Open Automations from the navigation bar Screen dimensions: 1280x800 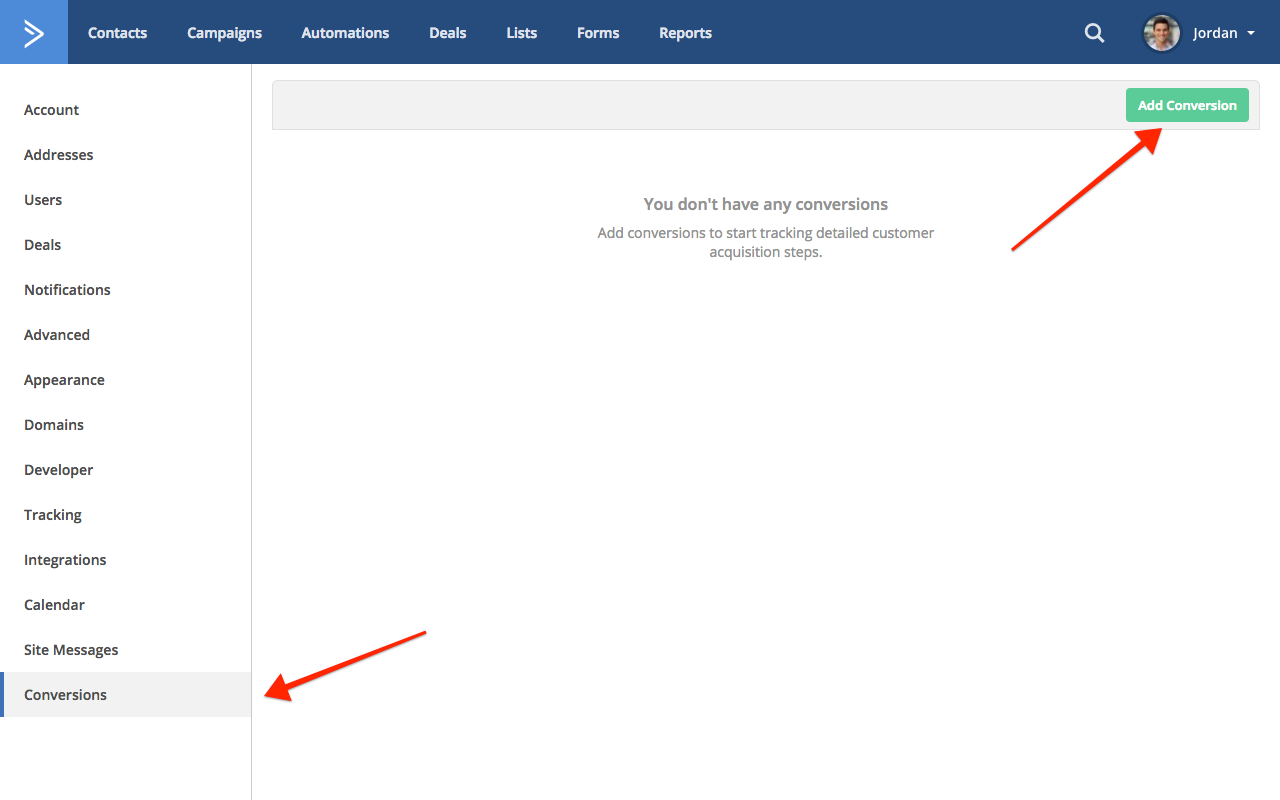345,33
